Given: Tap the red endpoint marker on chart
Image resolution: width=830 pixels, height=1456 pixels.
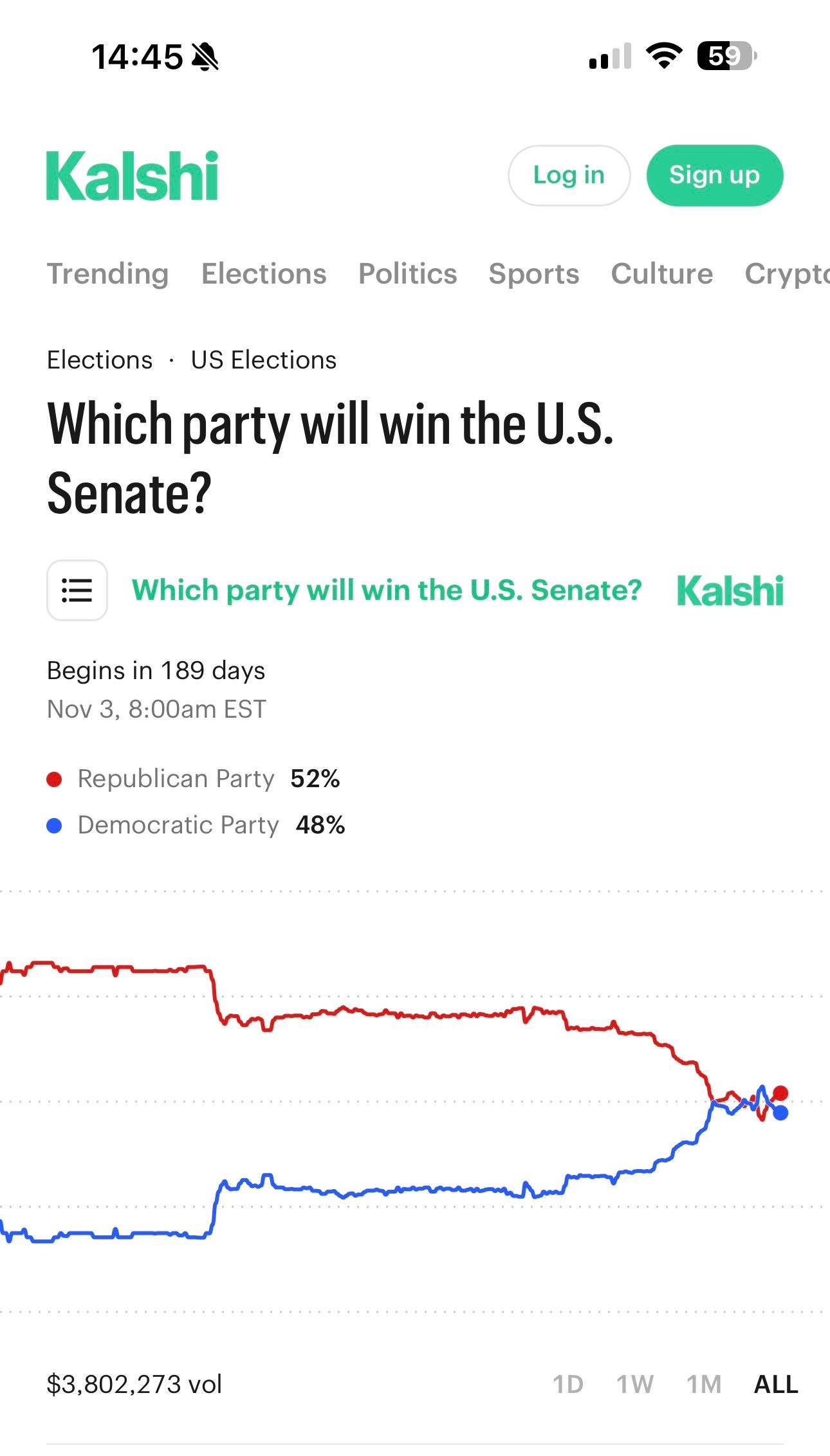Looking at the screenshot, I should tap(780, 1093).
